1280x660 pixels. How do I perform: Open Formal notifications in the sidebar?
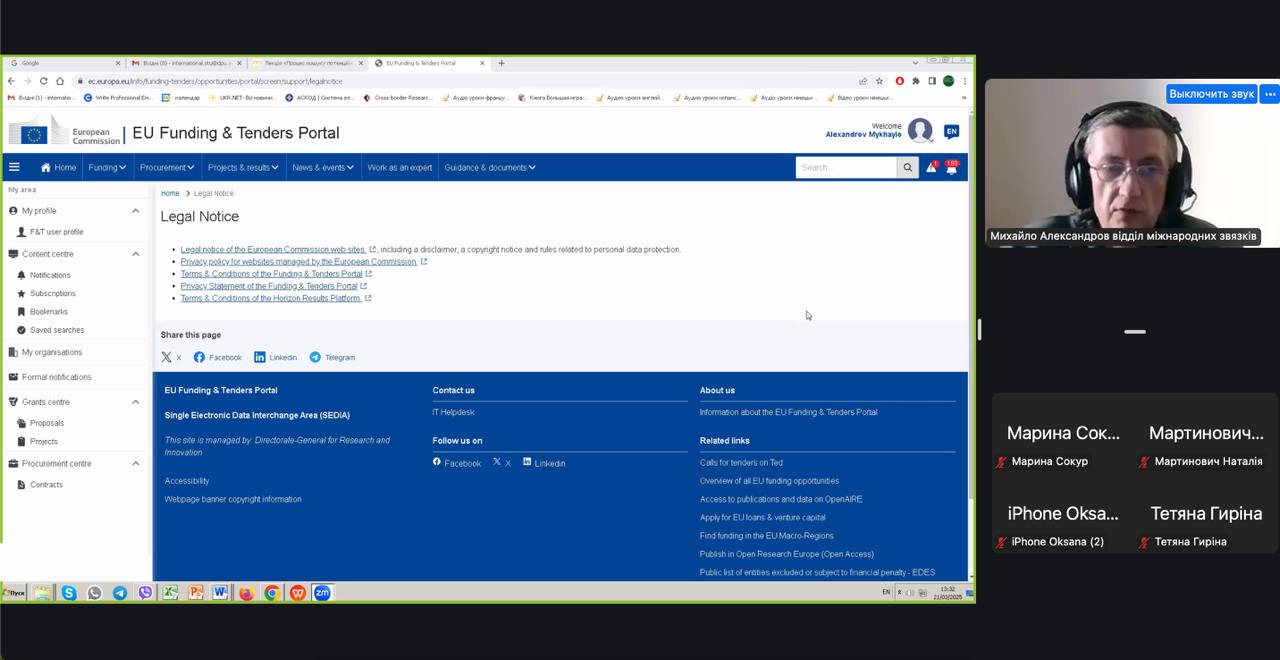coord(50,377)
